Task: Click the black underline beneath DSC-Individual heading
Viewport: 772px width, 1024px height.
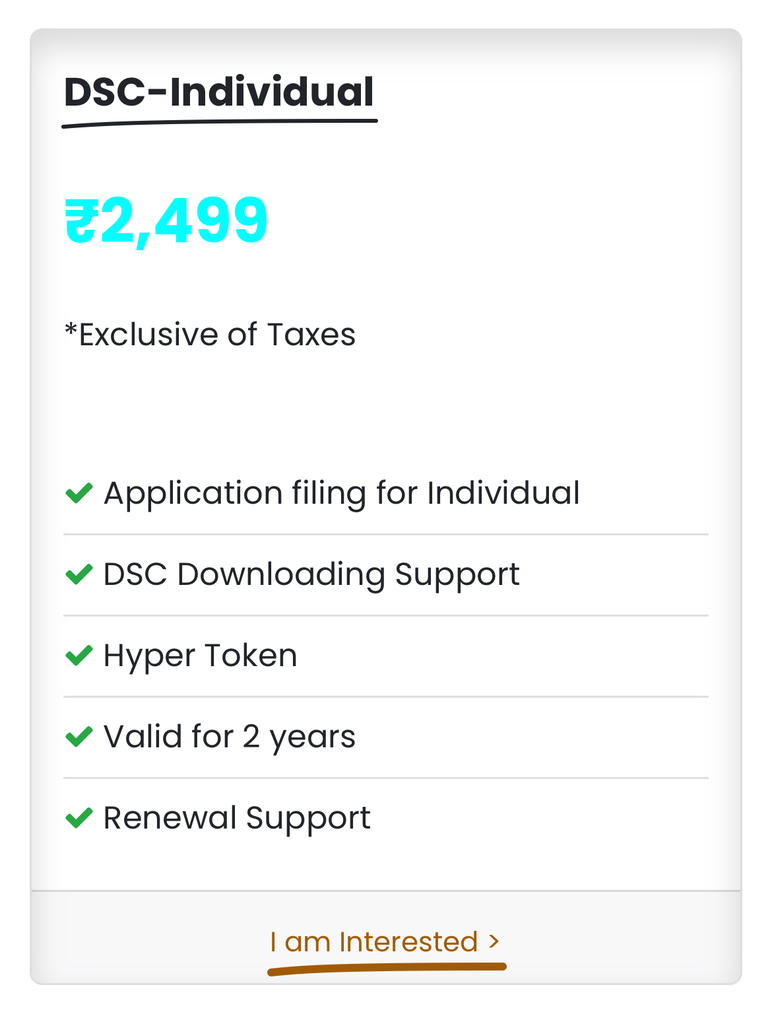Action: (x=220, y=123)
